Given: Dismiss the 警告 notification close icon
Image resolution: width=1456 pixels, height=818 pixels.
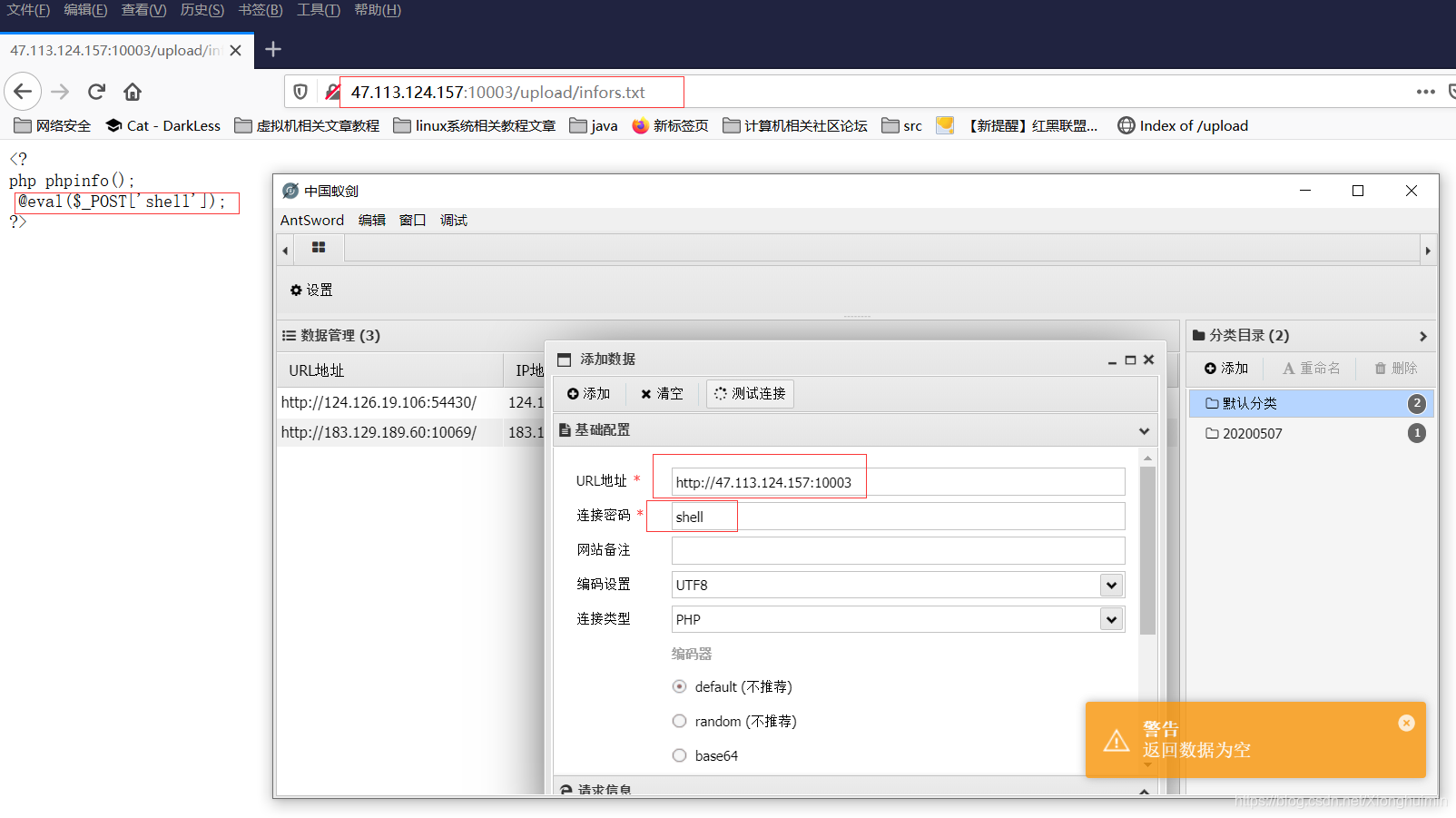Looking at the screenshot, I should 1406,723.
